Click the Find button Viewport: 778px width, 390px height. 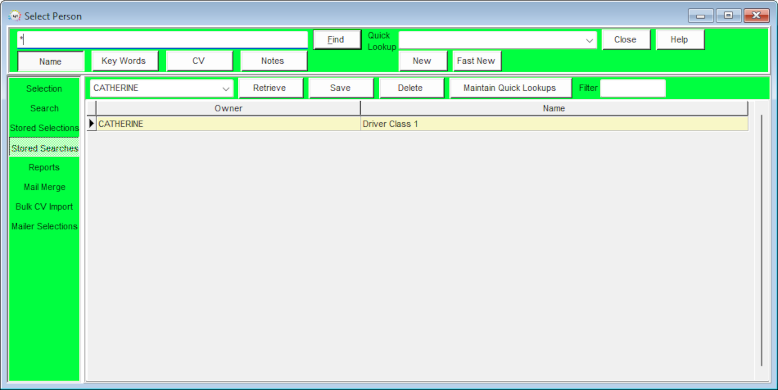coord(336,40)
